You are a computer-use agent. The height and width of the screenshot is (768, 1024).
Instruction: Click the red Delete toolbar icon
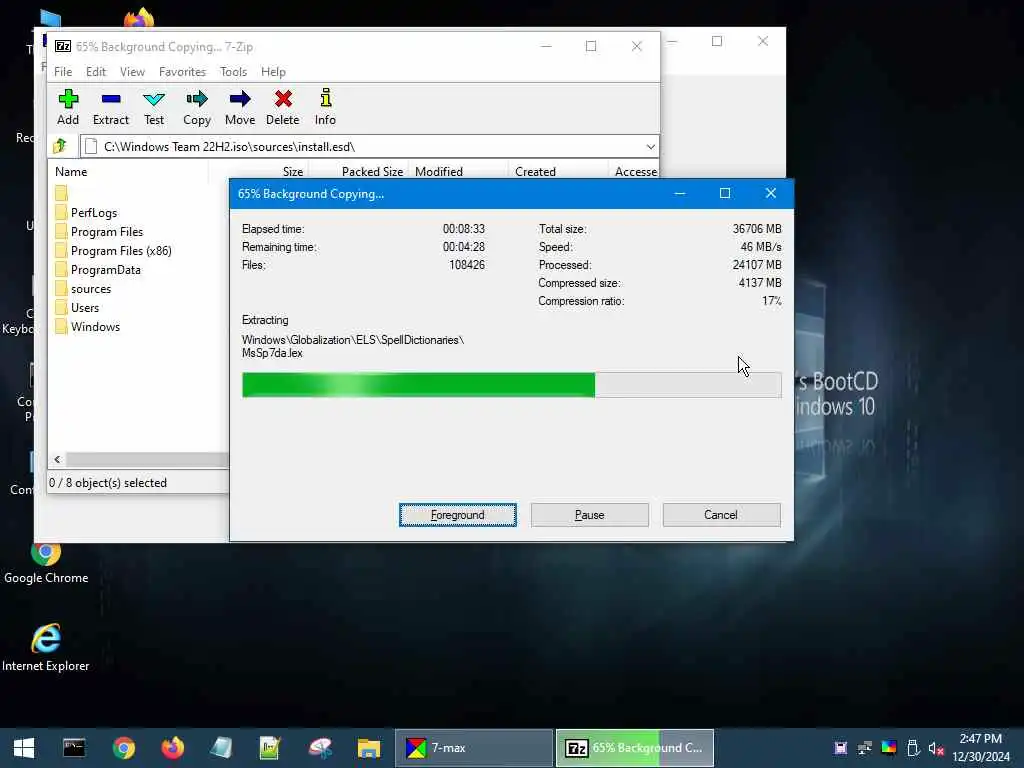(x=283, y=107)
